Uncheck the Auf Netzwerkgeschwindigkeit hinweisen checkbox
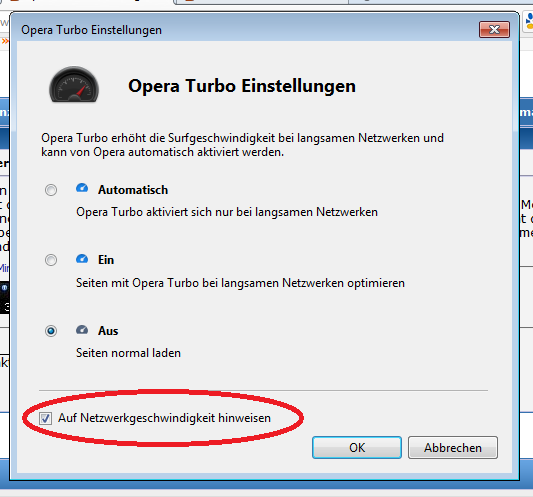 pyautogui.click(x=45, y=418)
